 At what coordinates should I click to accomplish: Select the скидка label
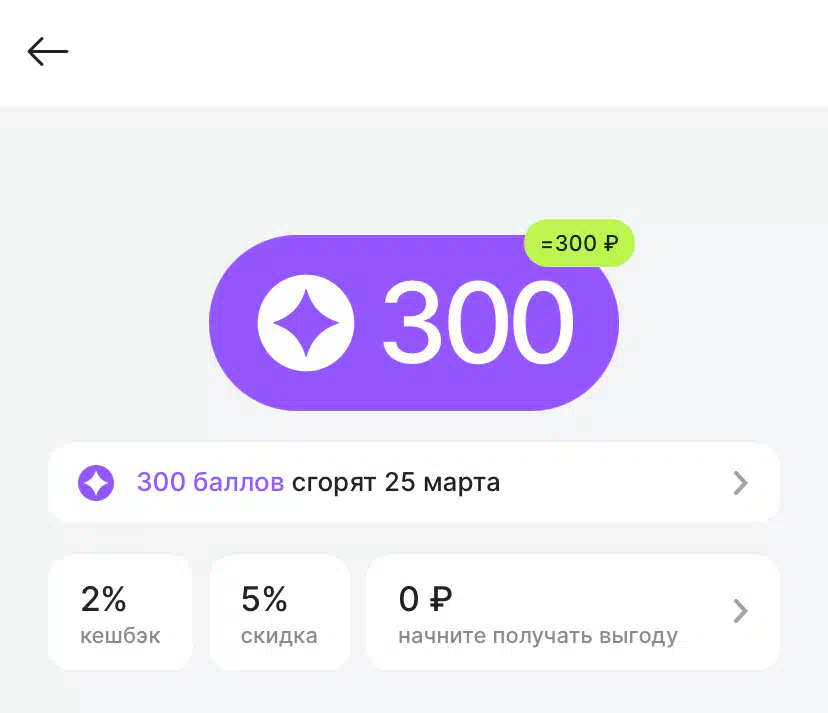(279, 636)
